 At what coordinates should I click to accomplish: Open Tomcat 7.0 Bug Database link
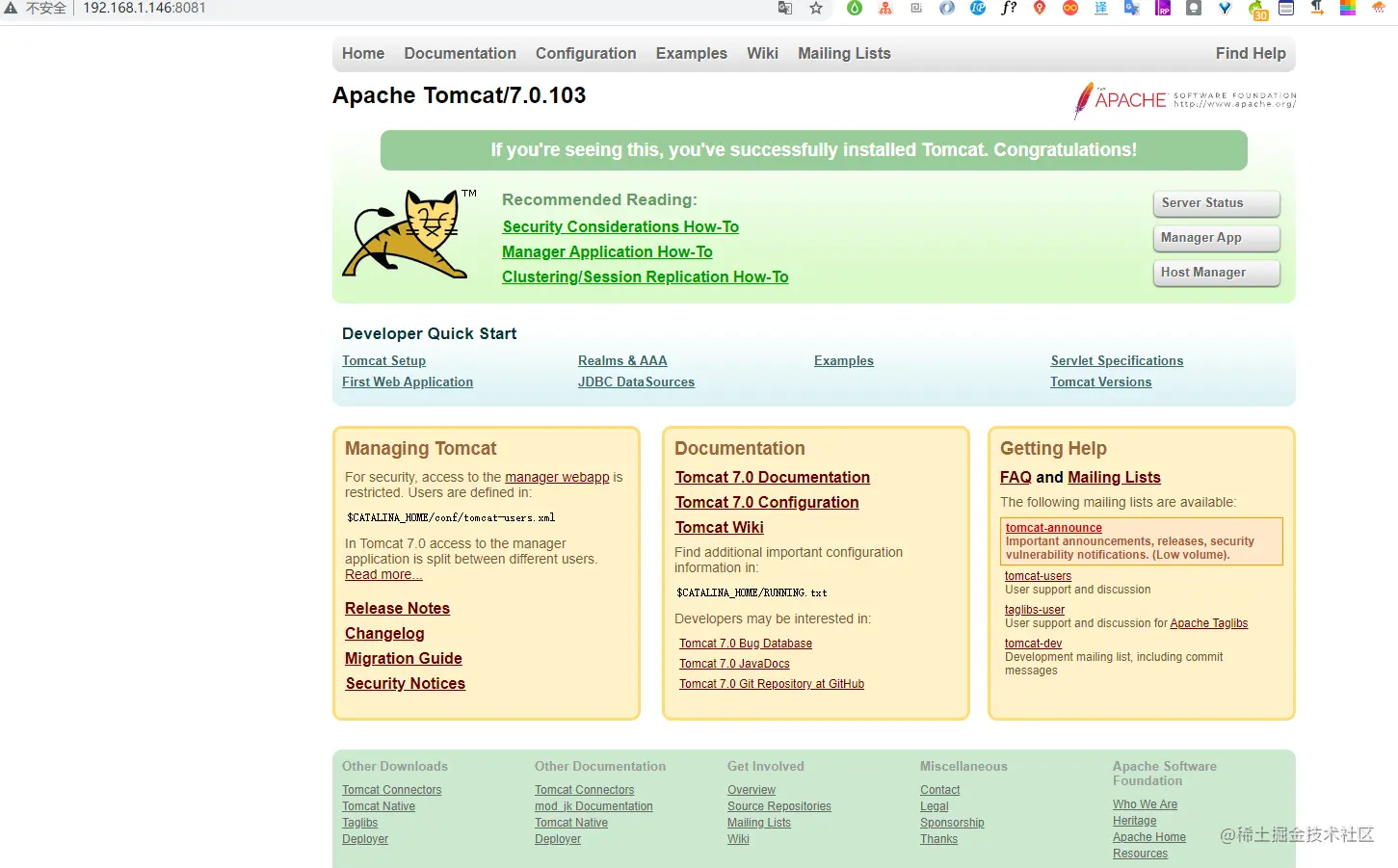[x=746, y=644]
